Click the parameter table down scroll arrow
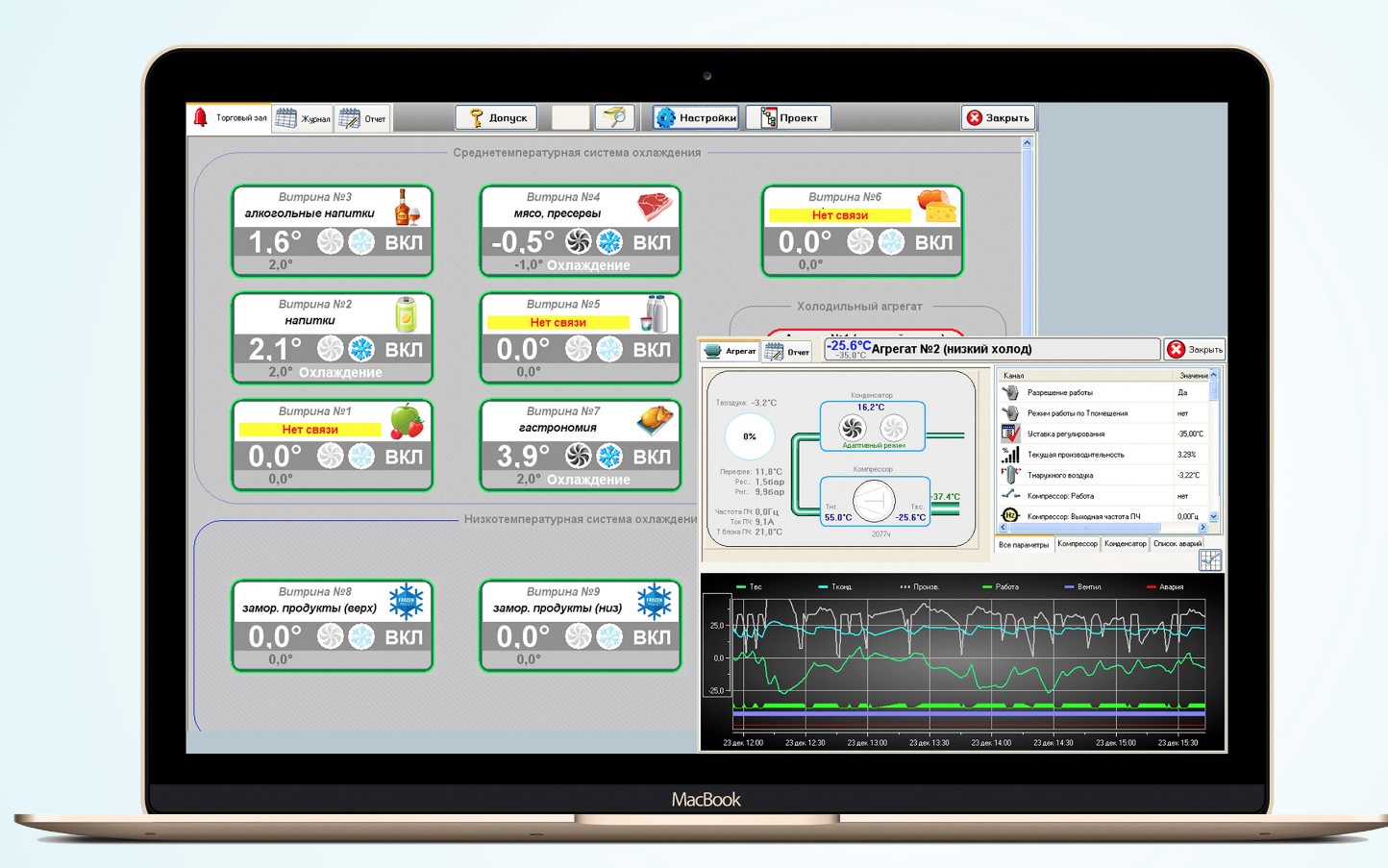 click(1214, 517)
